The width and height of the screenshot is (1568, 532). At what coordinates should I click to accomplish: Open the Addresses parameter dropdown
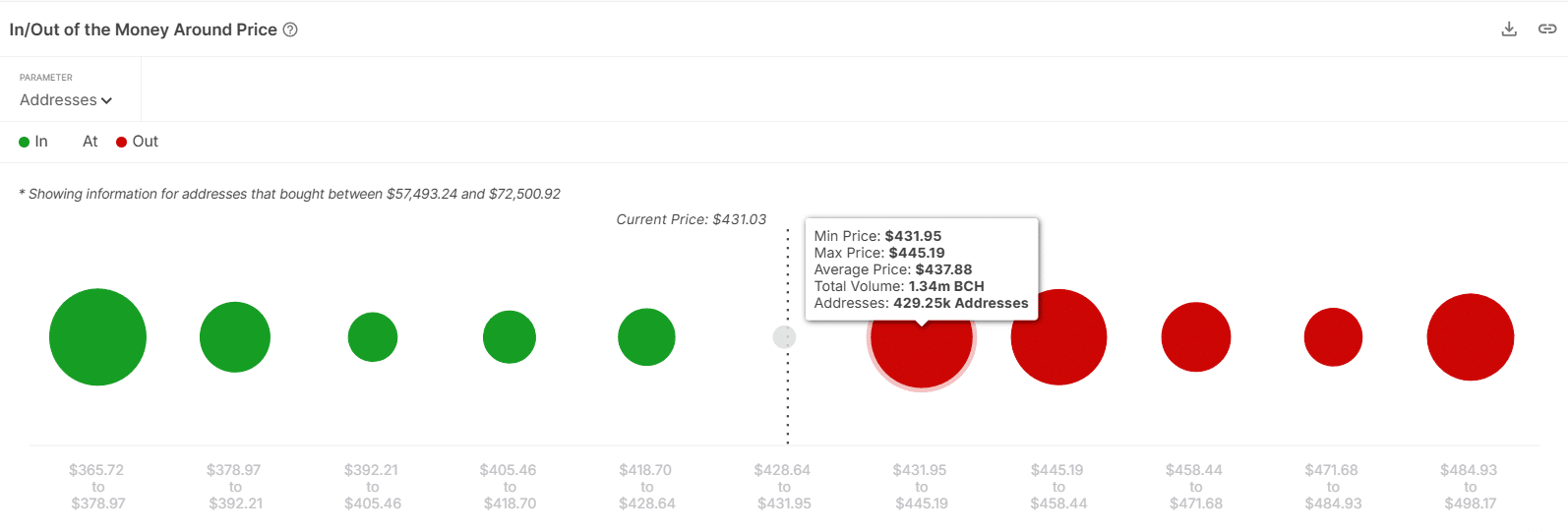(x=66, y=100)
